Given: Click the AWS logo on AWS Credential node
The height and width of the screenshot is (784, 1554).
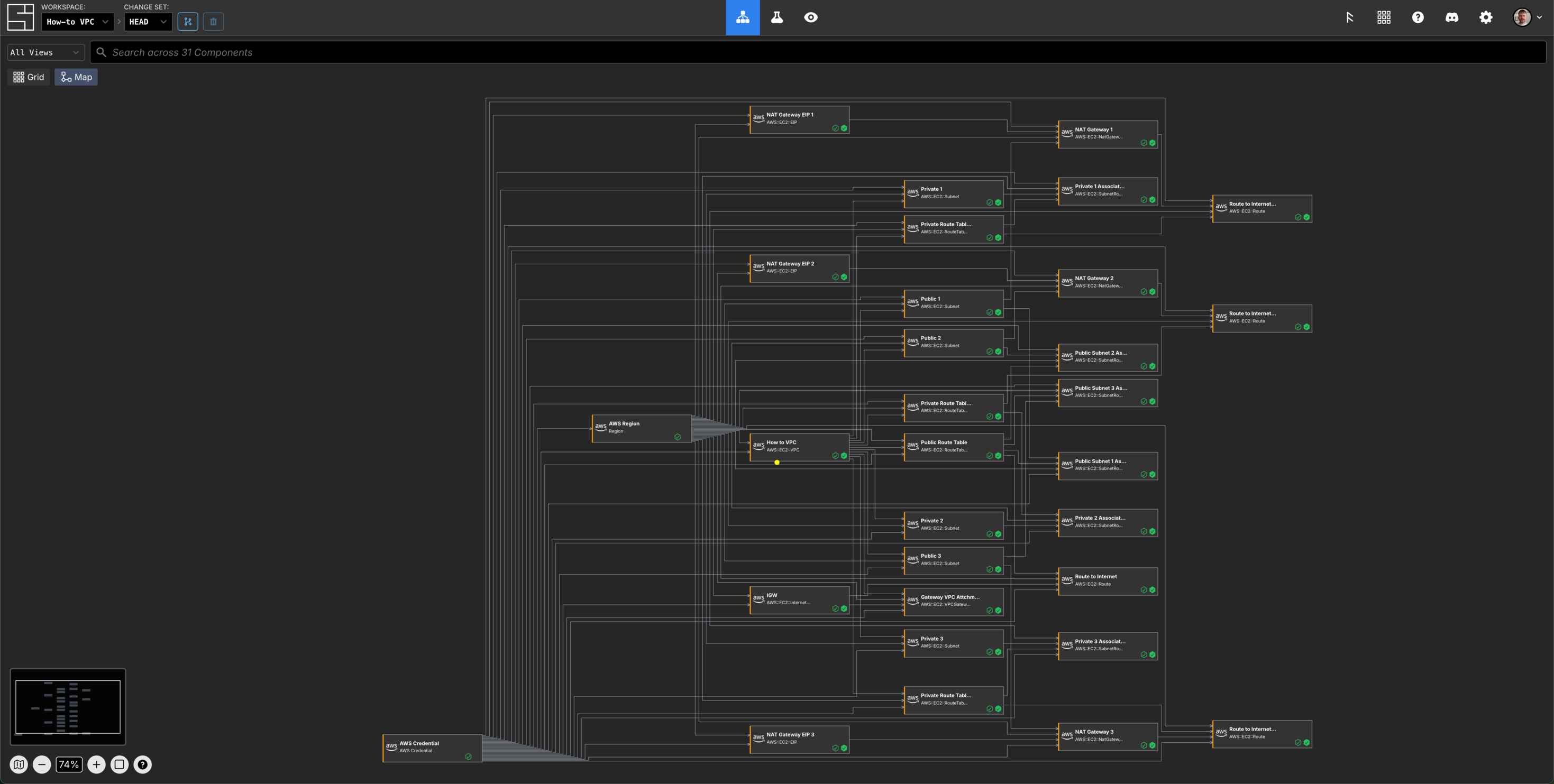Looking at the screenshot, I should 391,746.
